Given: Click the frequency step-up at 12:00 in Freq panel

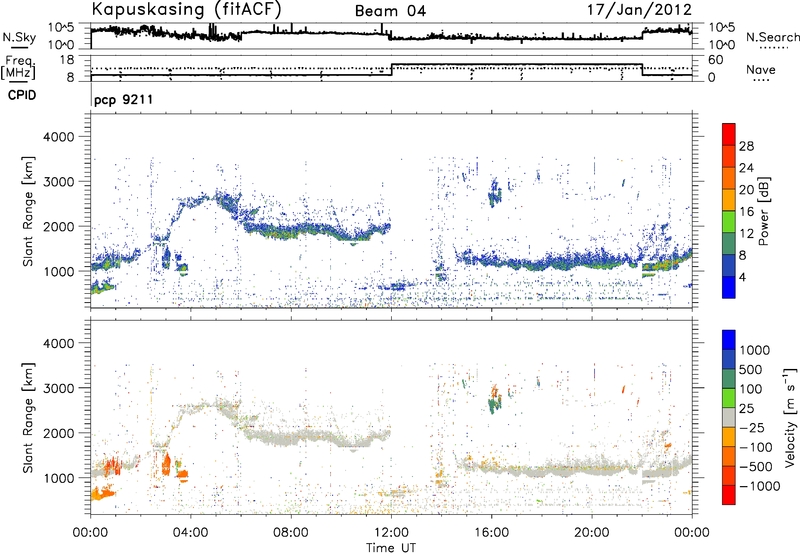Looking at the screenshot, I should click(x=391, y=70).
